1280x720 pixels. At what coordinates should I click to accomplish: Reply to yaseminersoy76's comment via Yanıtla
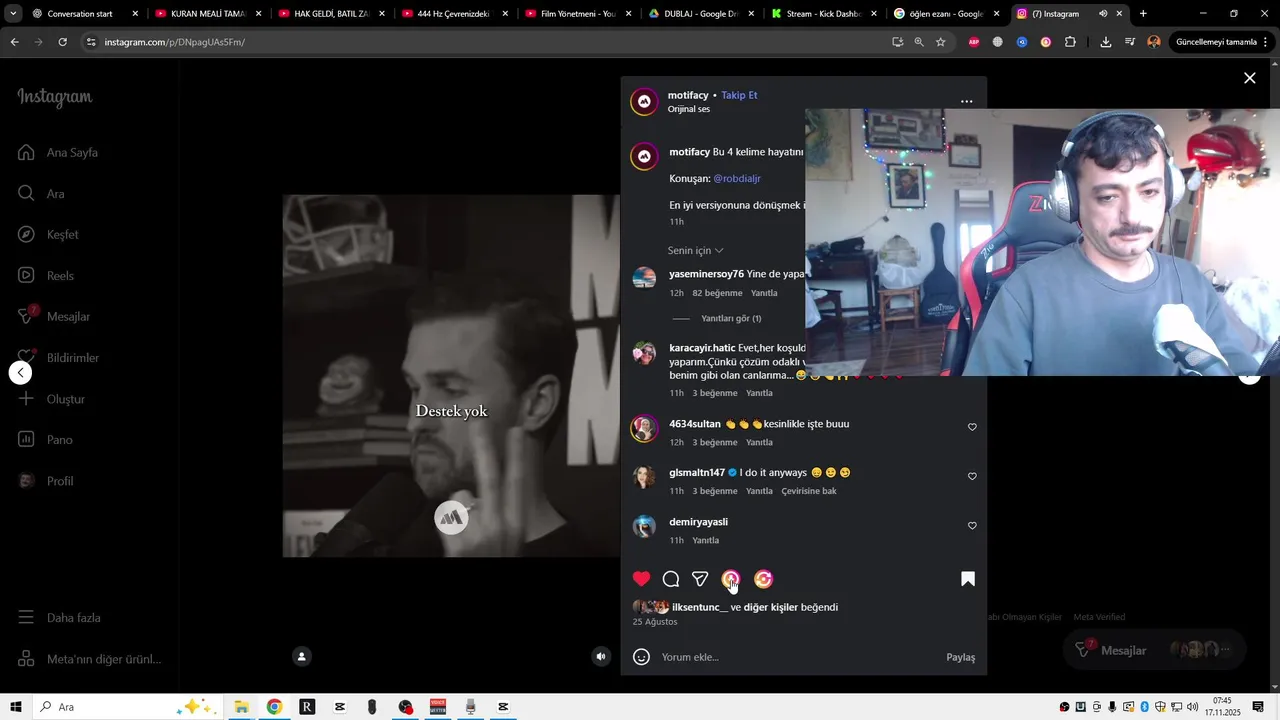764,293
